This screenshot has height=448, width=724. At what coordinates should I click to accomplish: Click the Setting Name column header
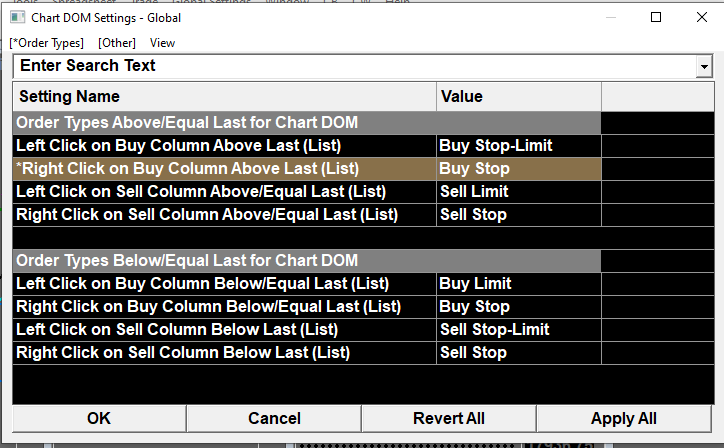pos(225,97)
